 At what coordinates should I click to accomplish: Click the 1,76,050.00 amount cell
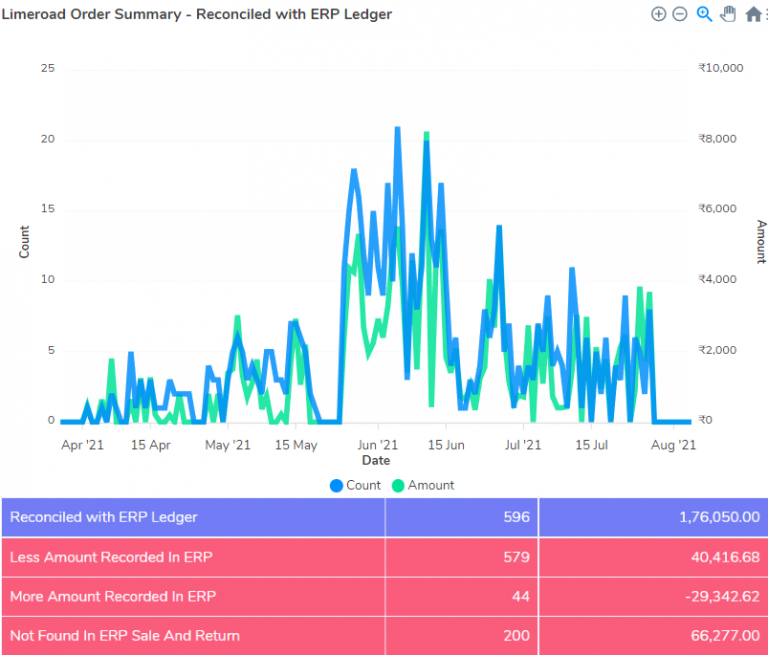653,517
